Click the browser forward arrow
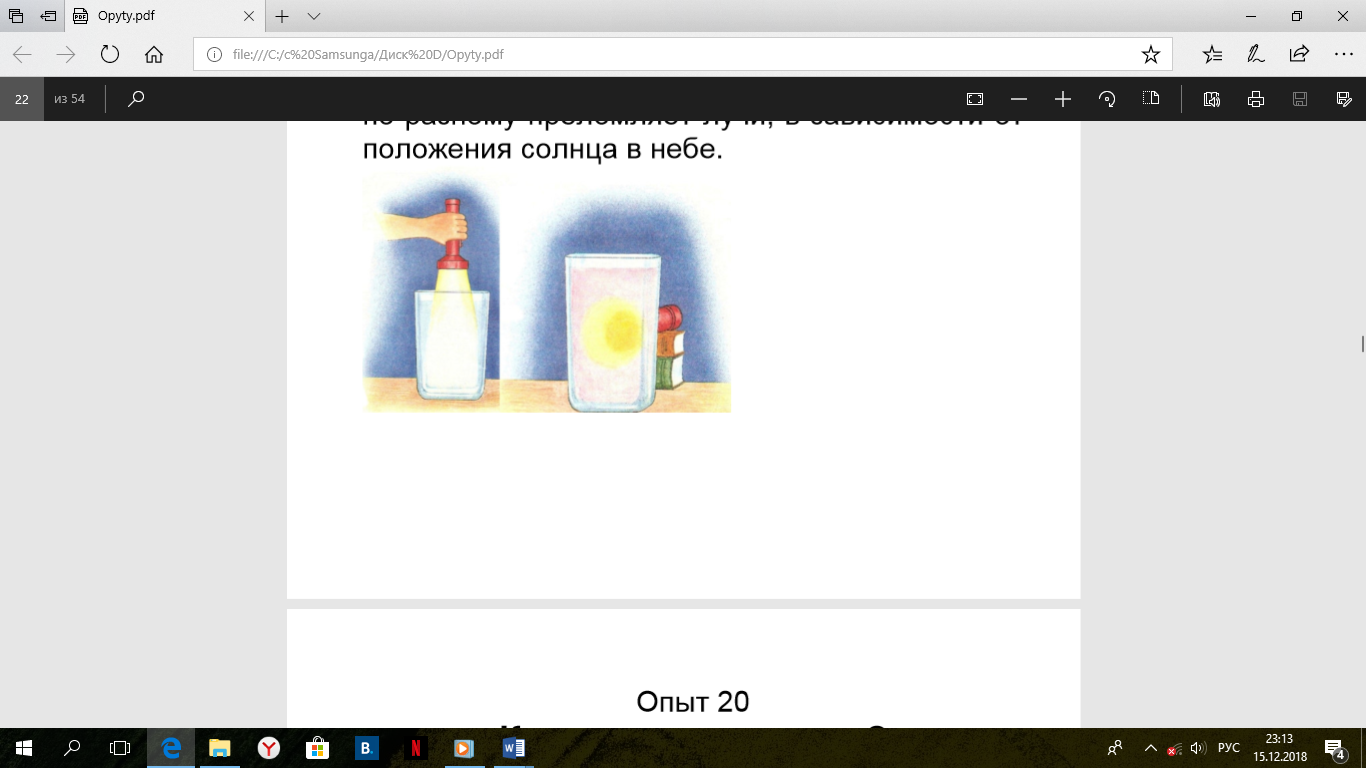This screenshot has height=768, width=1366. point(66,54)
